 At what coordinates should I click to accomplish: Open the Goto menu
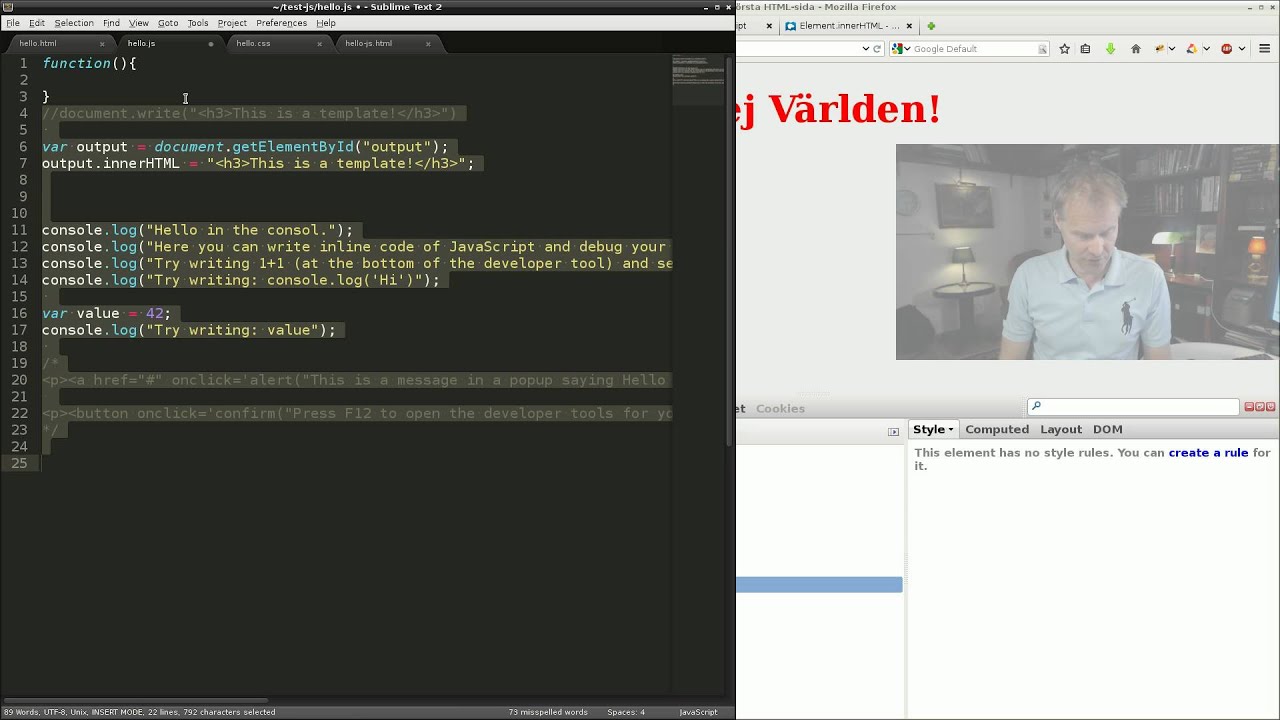coord(168,23)
